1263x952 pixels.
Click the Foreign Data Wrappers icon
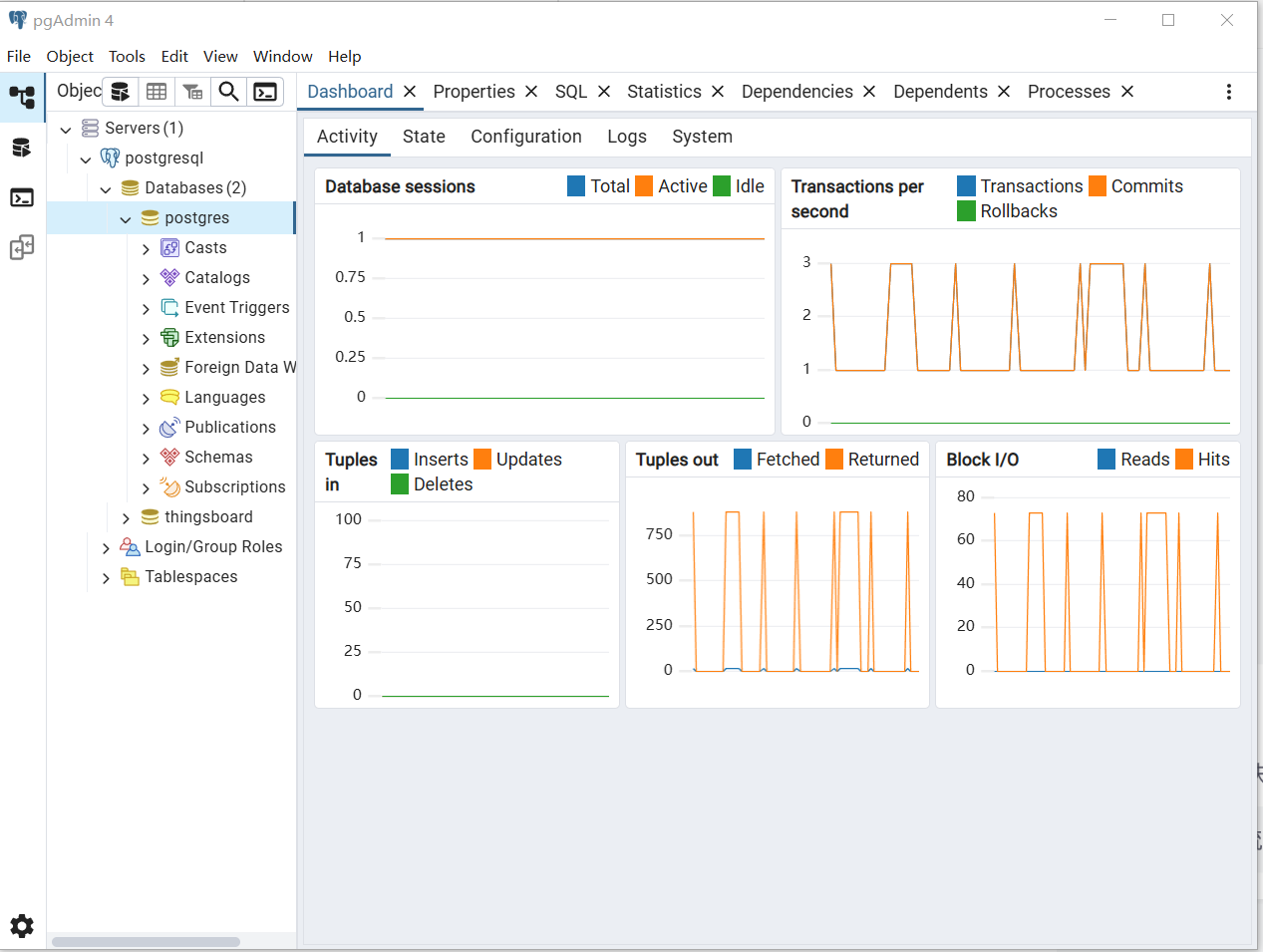[170, 367]
